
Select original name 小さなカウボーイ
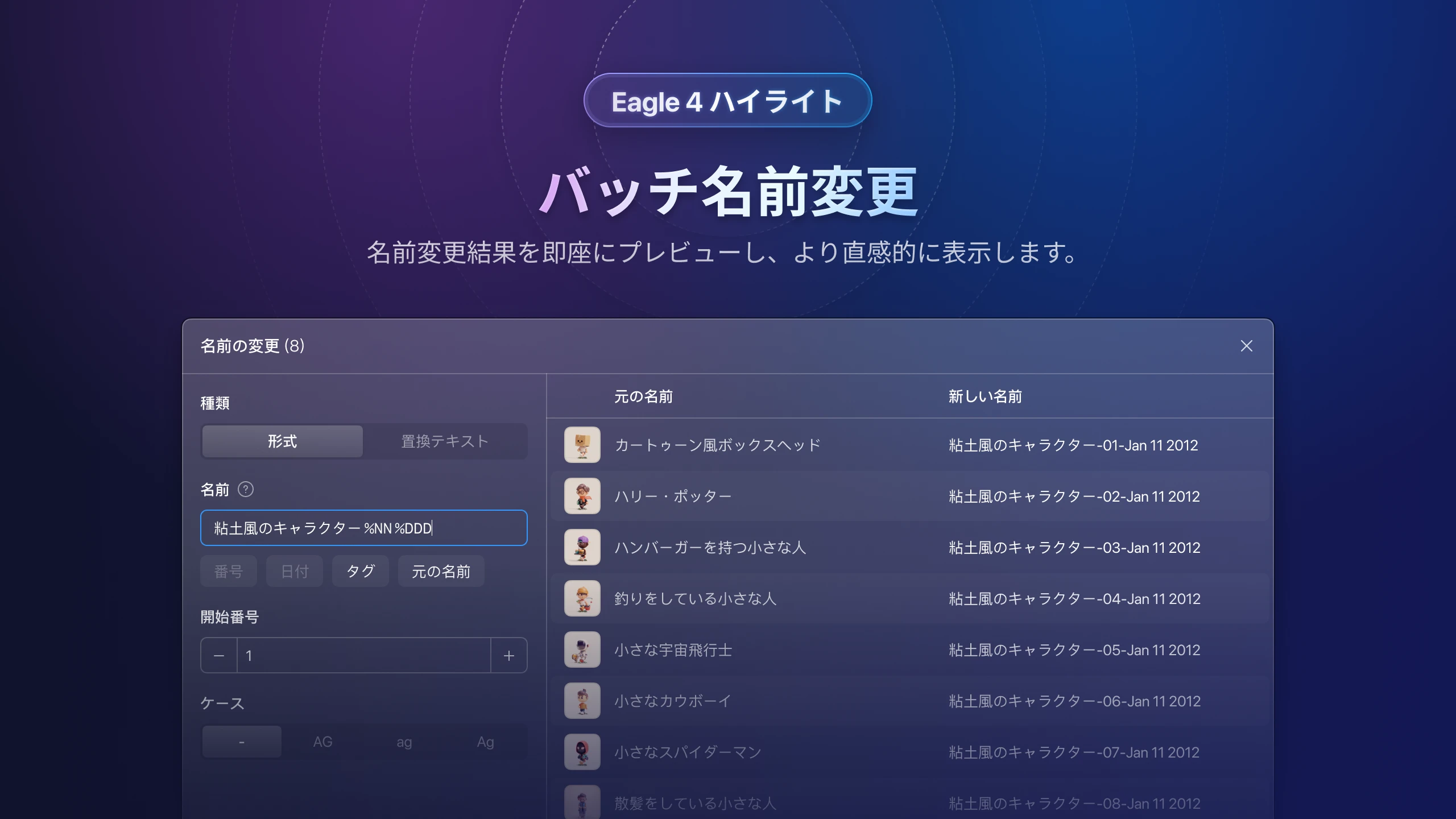673,701
